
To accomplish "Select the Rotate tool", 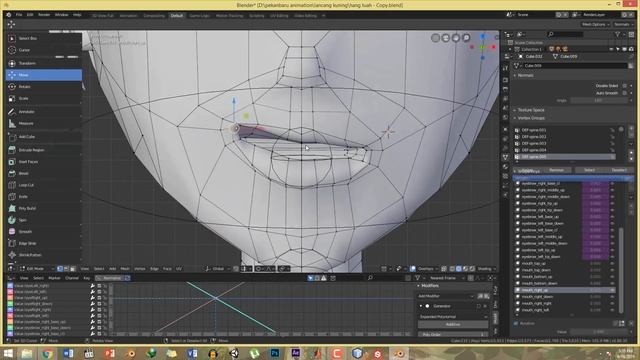I will (44, 87).
